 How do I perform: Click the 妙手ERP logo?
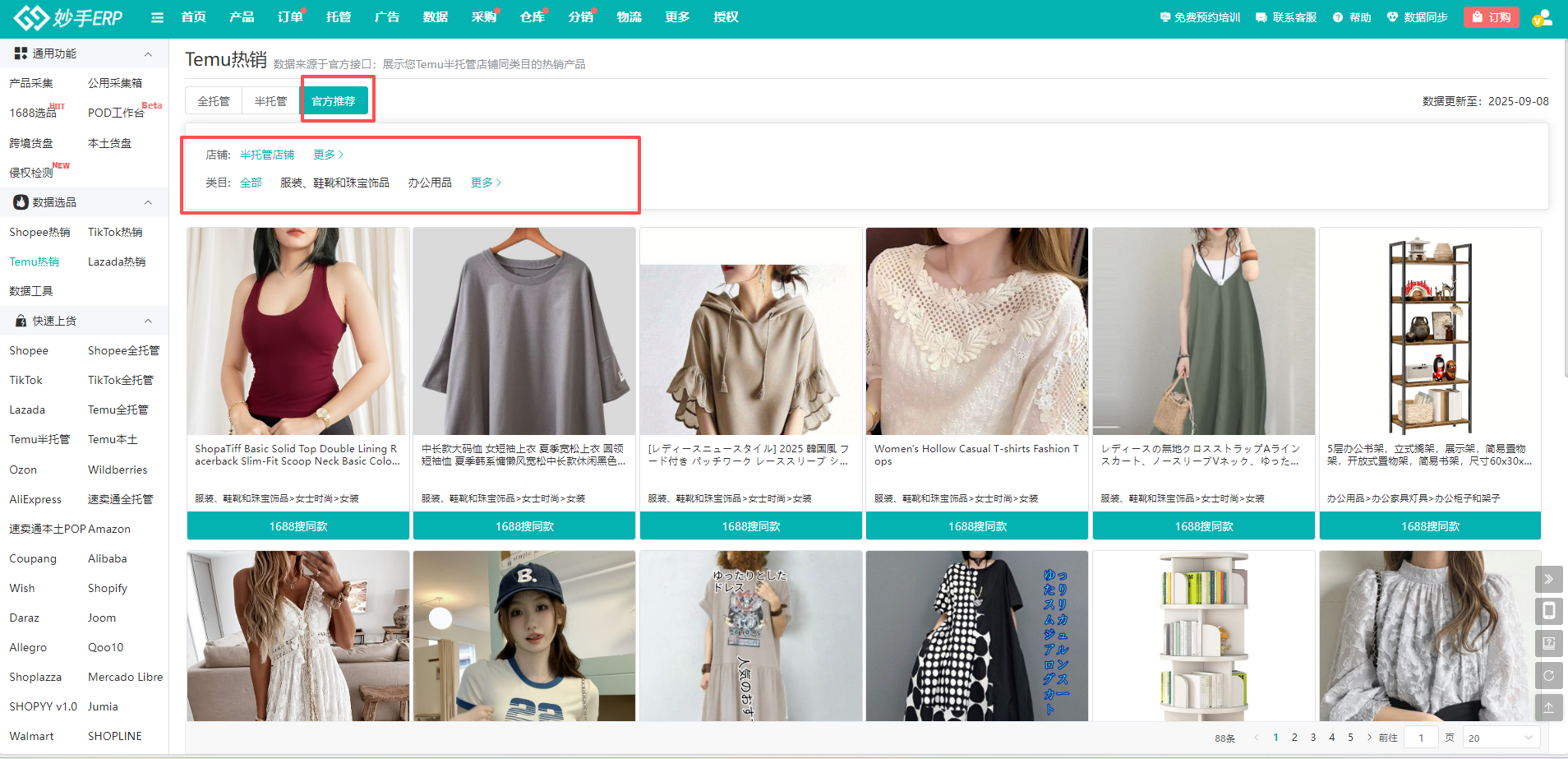click(68, 17)
